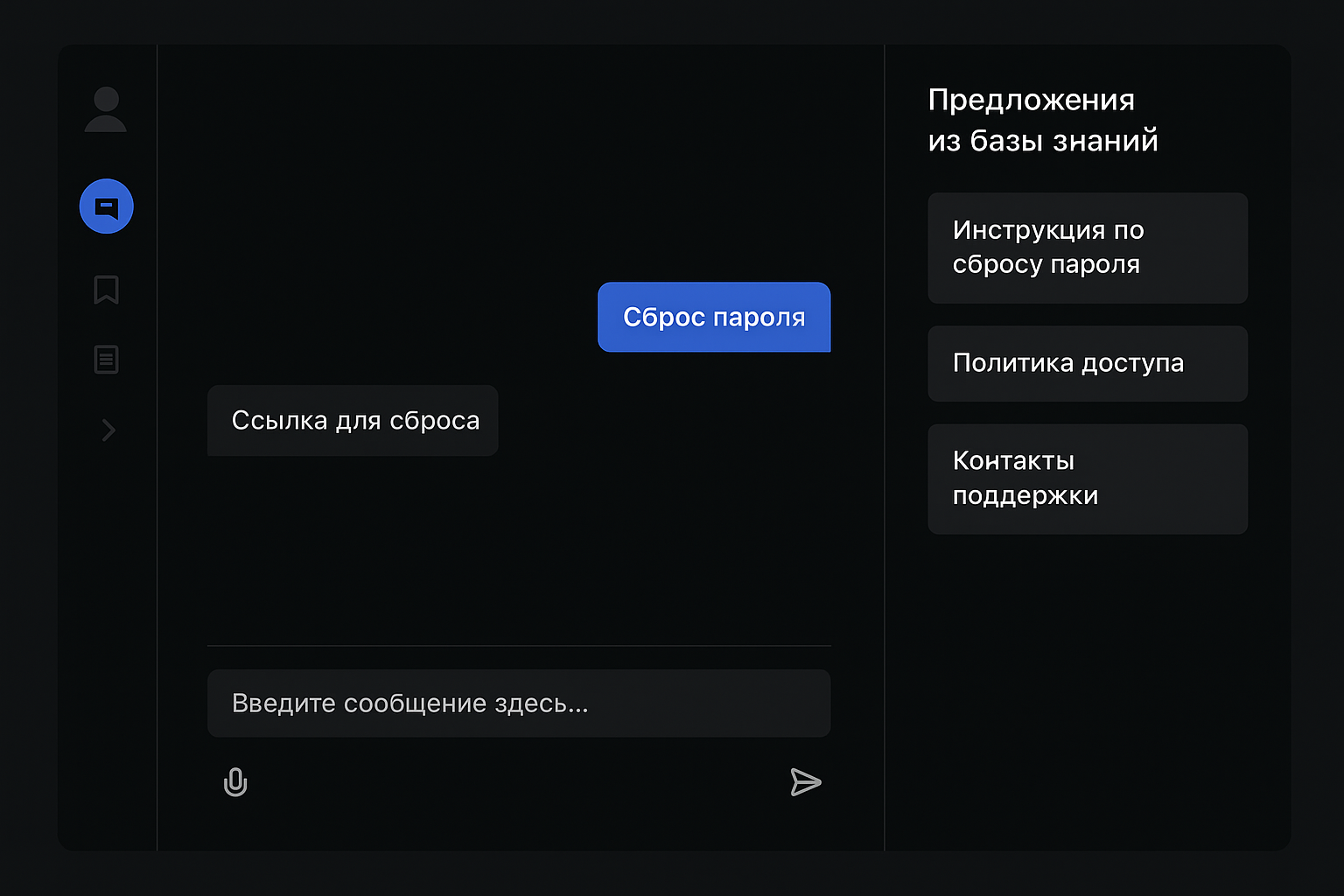This screenshot has width=1344, height=896.
Task: Click the blue "Сброс пароля" message bubble
Action: (714, 317)
